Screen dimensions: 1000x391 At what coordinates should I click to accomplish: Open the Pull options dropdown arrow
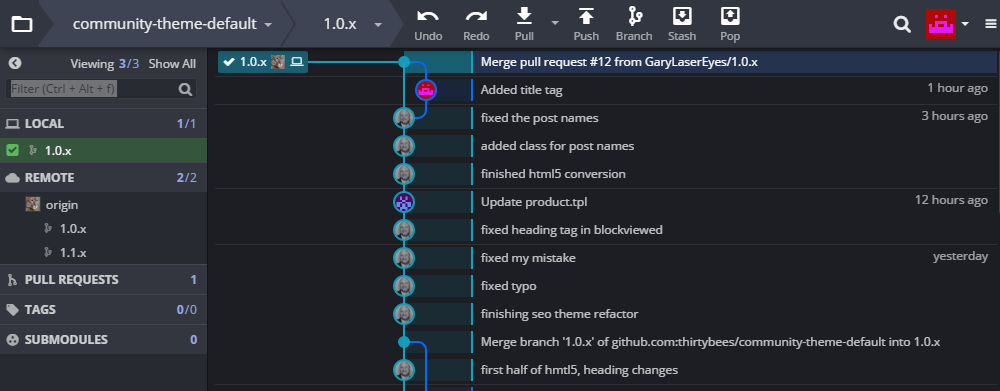[x=555, y=22]
